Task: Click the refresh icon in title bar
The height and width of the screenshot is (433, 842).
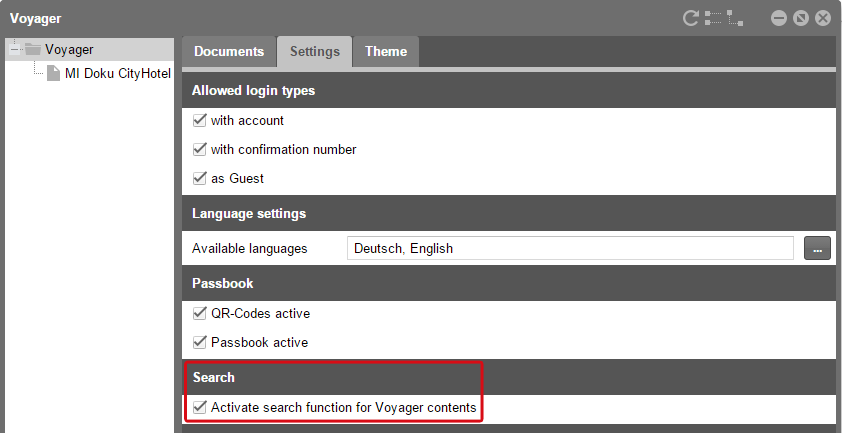Action: (x=690, y=18)
